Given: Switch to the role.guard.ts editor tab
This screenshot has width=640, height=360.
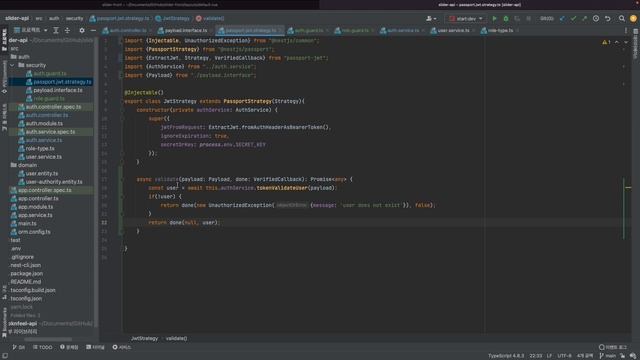Looking at the screenshot, I should (354, 30).
